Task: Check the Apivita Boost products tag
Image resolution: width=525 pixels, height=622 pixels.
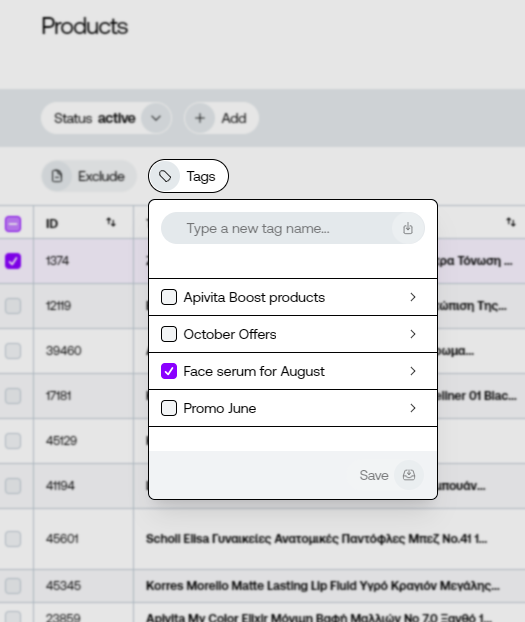Action: pyautogui.click(x=169, y=297)
